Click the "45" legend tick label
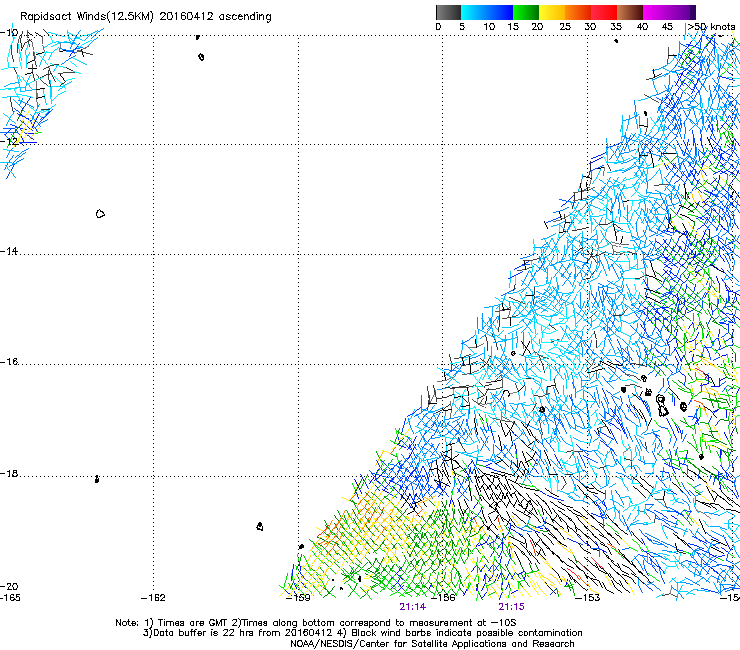Viewport: 740px width, 650px height. (x=667, y=27)
